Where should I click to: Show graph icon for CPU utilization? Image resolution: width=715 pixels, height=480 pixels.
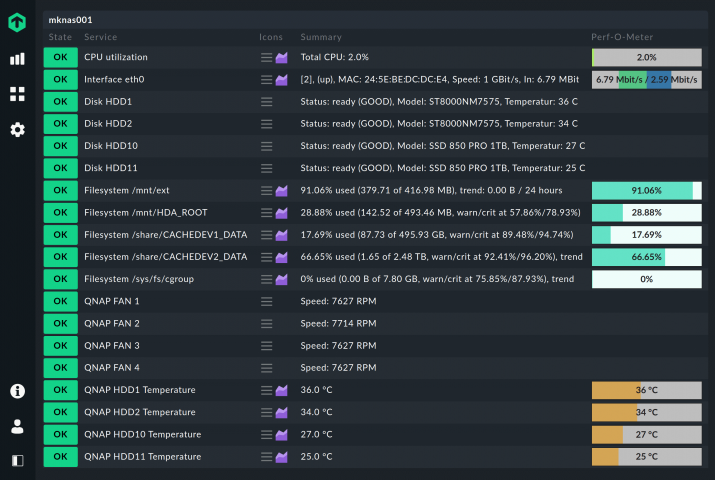pyautogui.click(x=282, y=58)
